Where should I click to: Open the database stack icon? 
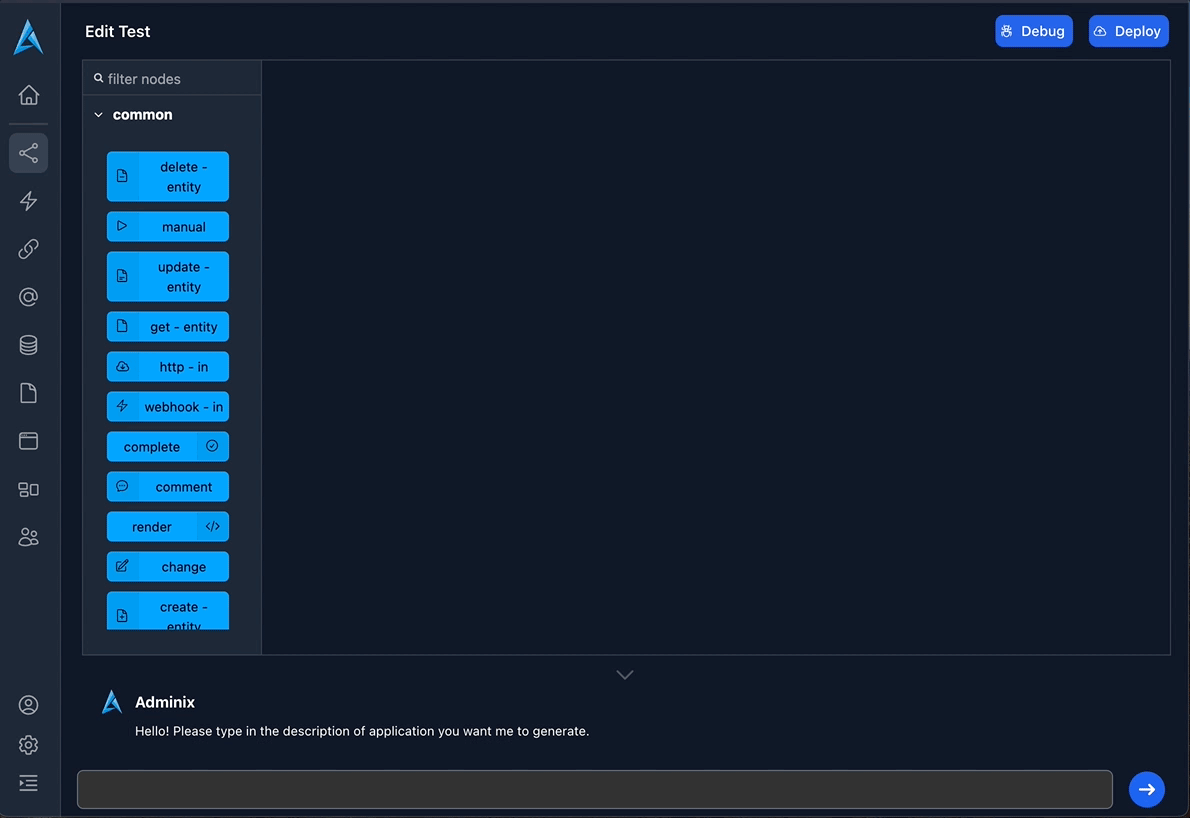(29, 345)
